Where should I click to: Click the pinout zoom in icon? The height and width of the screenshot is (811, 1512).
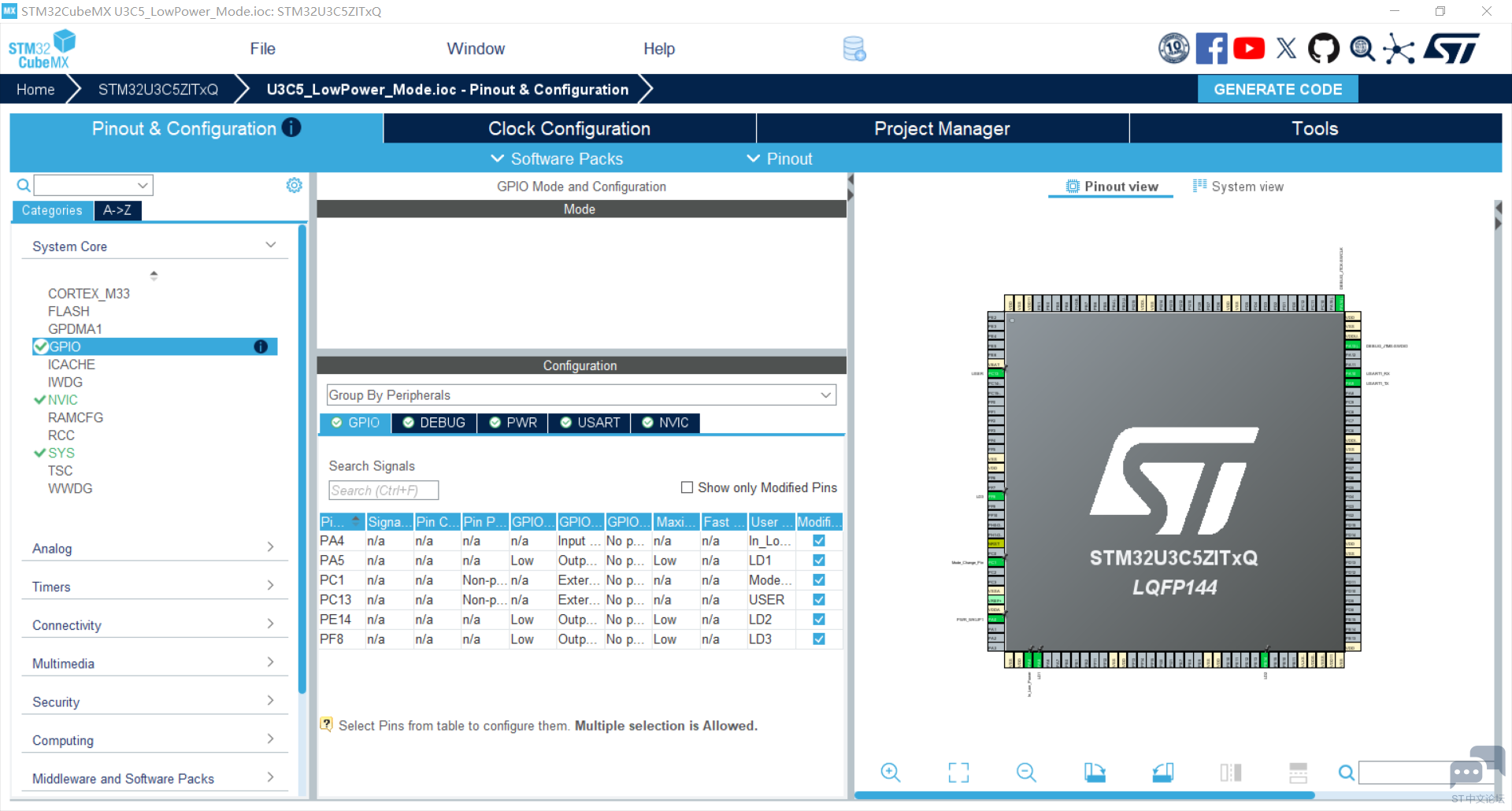891,772
